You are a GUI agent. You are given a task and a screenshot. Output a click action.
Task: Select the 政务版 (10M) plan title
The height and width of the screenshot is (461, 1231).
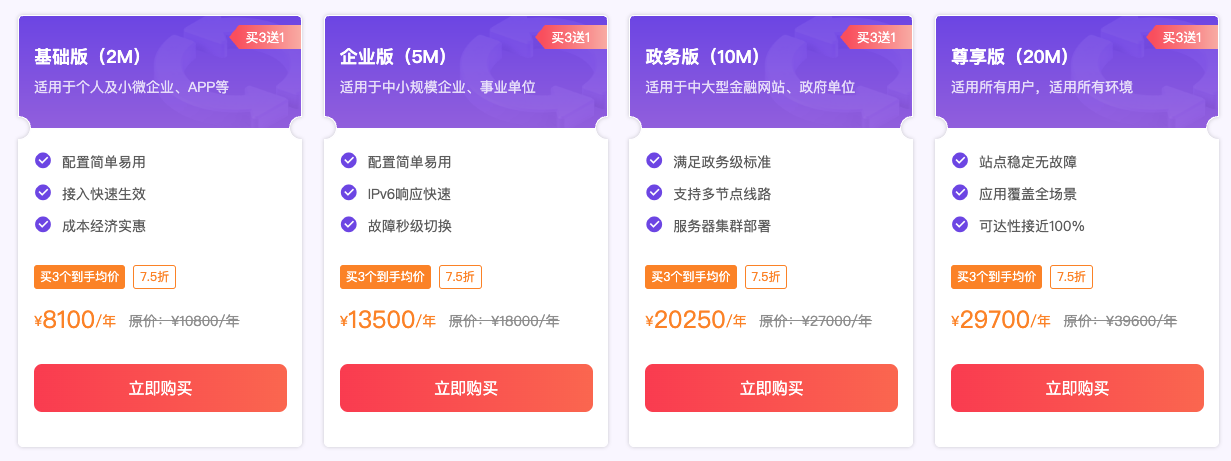click(x=702, y=56)
